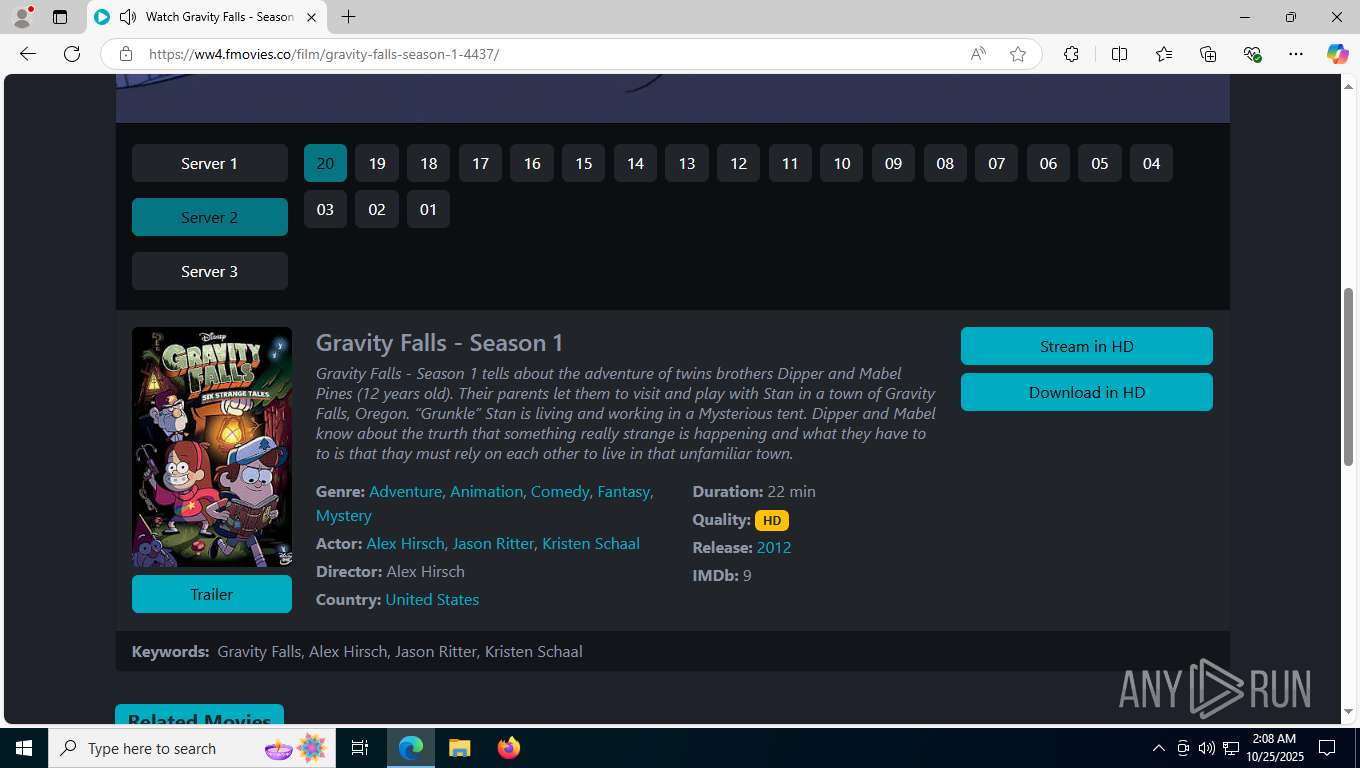Open the browser profile icon

click(21, 17)
